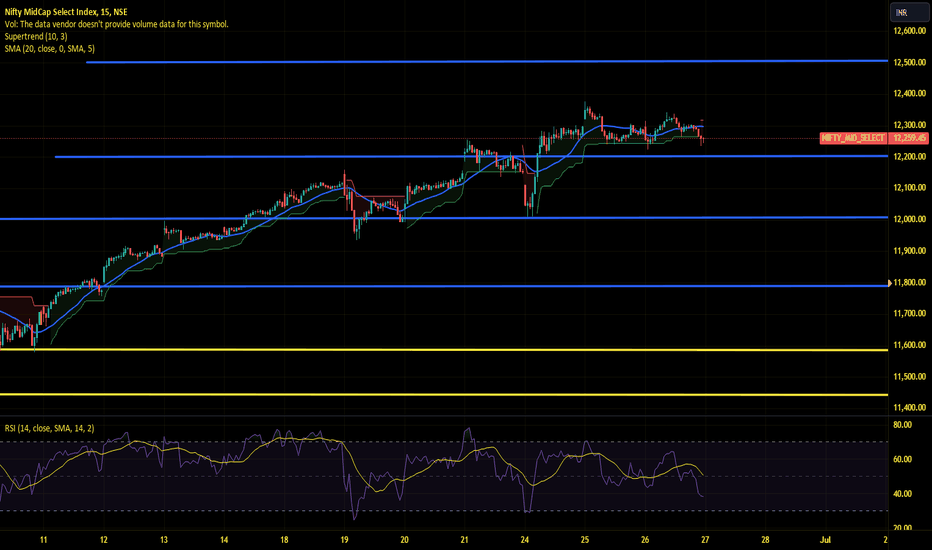Click the 11,600.00 price axis label
Screen dimensions: 932x550
[909, 345]
